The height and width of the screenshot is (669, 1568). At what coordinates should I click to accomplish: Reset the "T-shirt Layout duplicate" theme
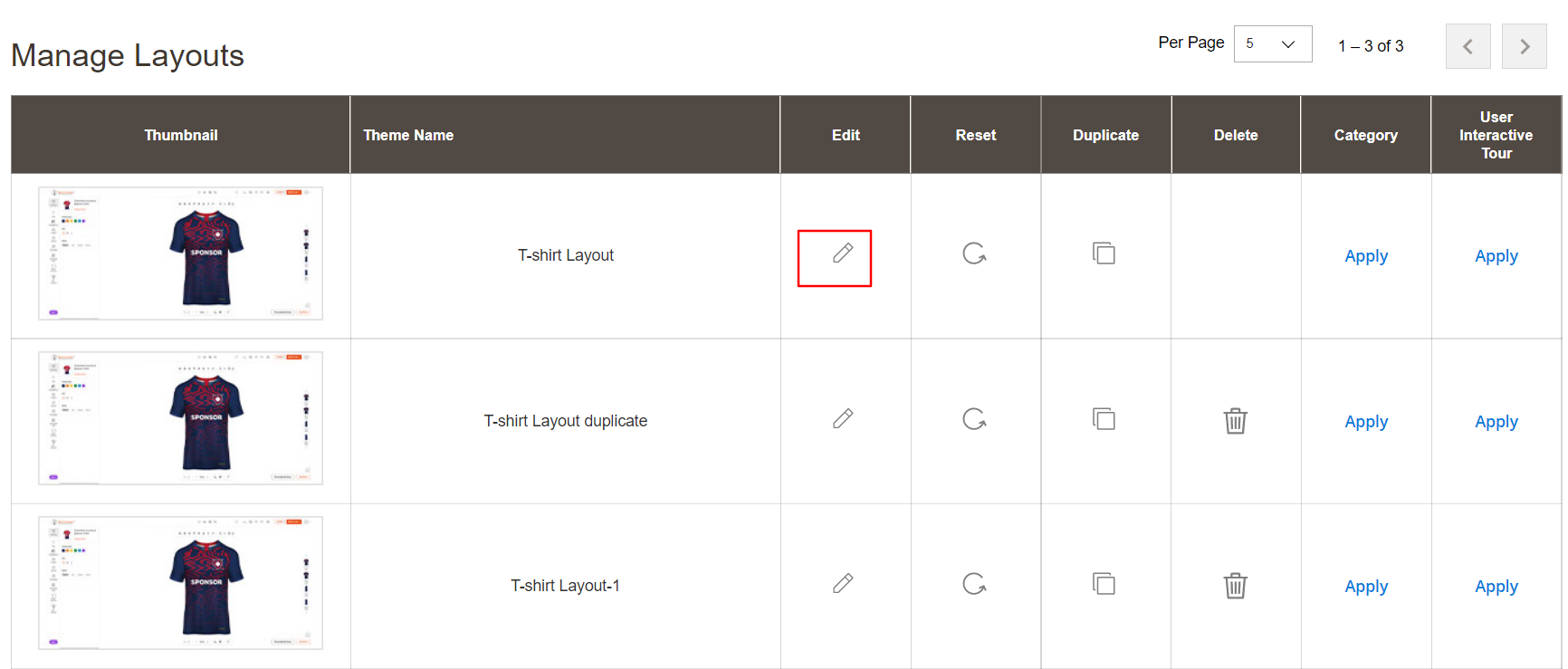click(x=975, y=419)
